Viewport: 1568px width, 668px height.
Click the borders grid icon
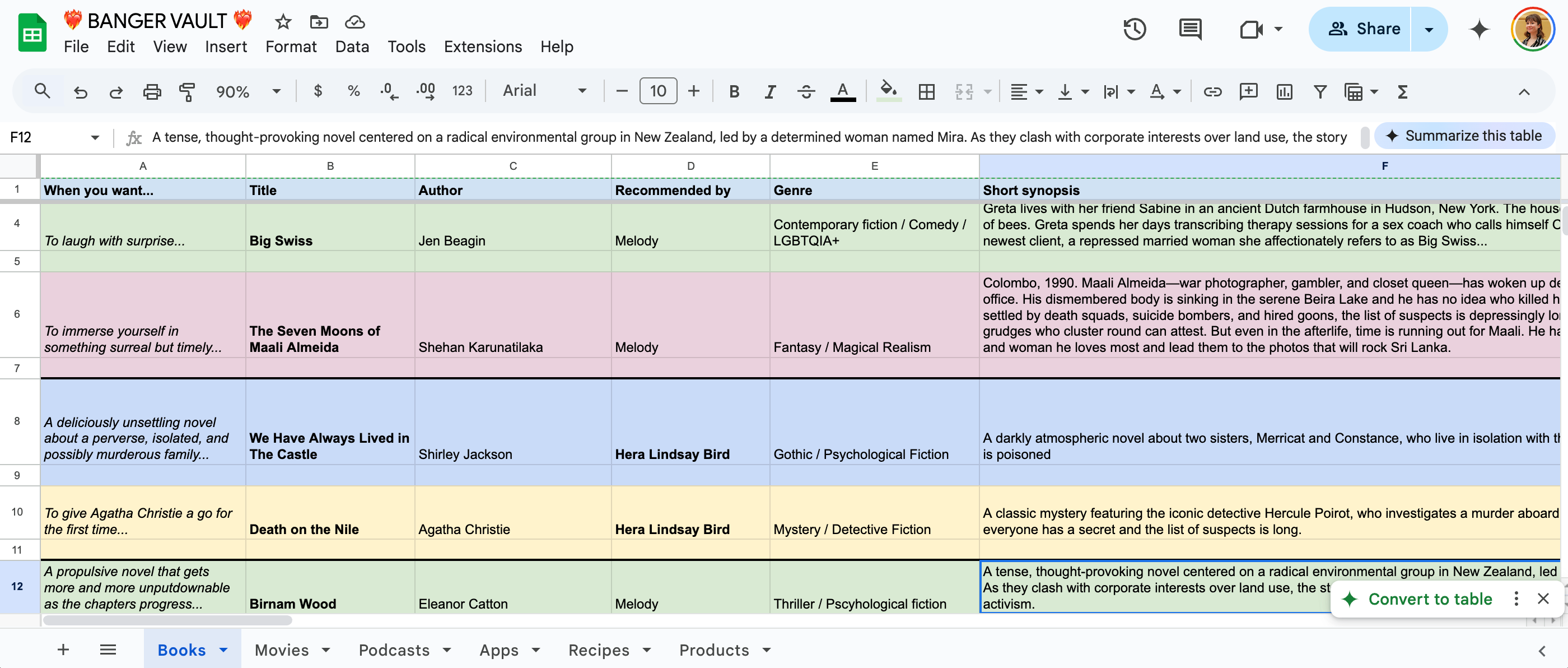point(926,91)
